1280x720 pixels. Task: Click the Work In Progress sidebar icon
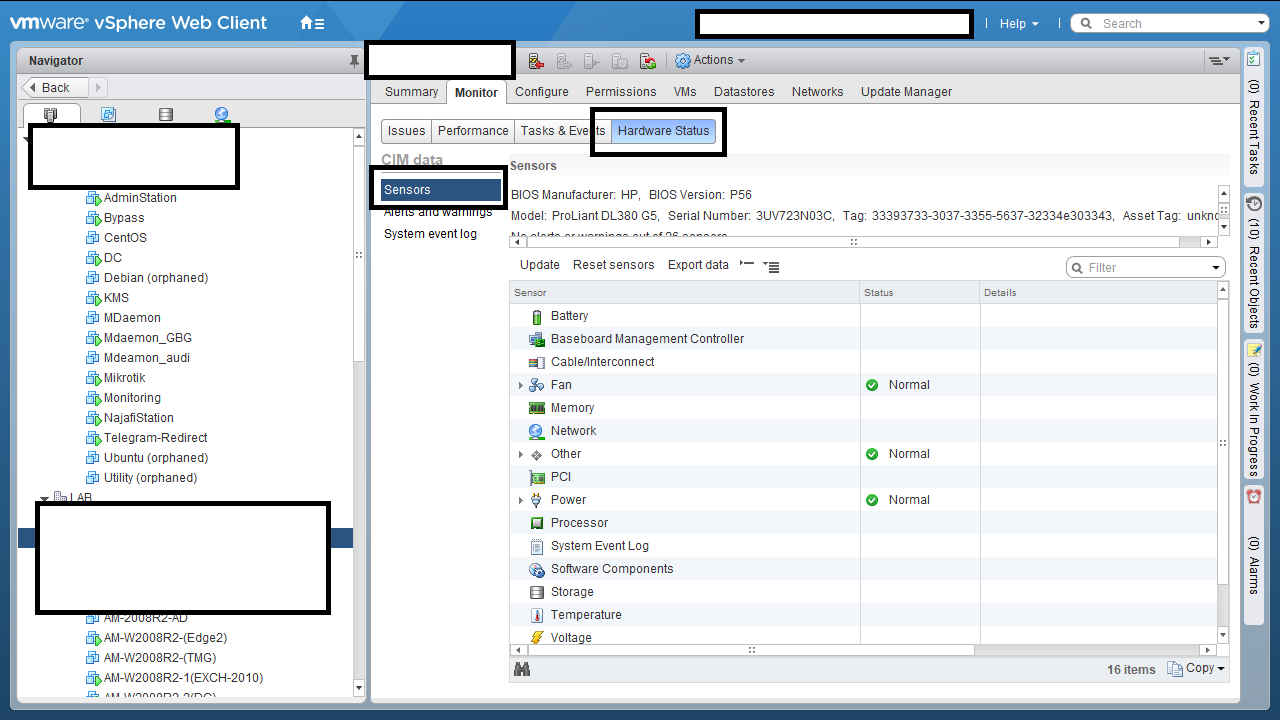pos(1254,349)
